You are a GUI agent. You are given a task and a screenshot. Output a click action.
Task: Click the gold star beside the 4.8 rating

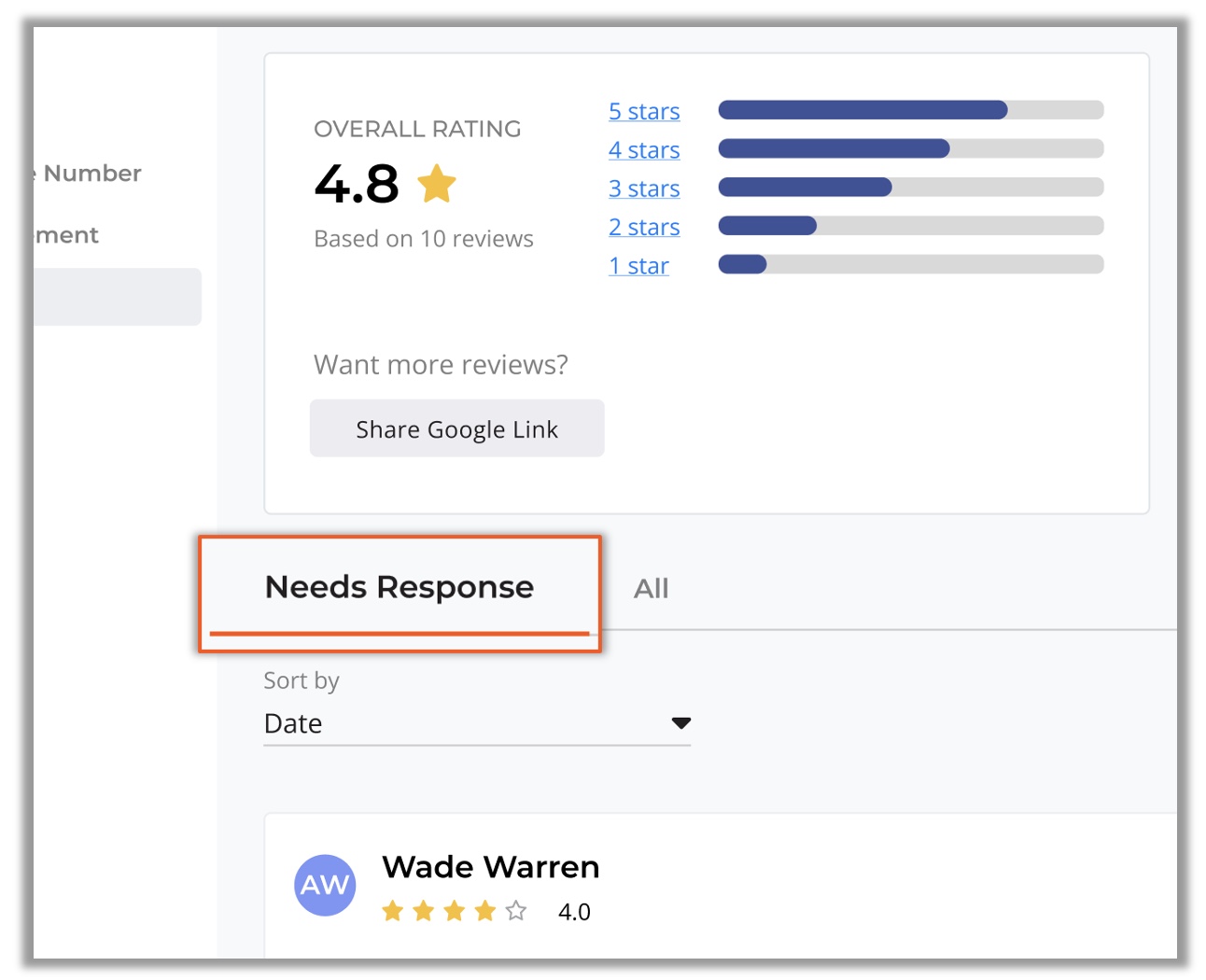[x=436, y=184]
